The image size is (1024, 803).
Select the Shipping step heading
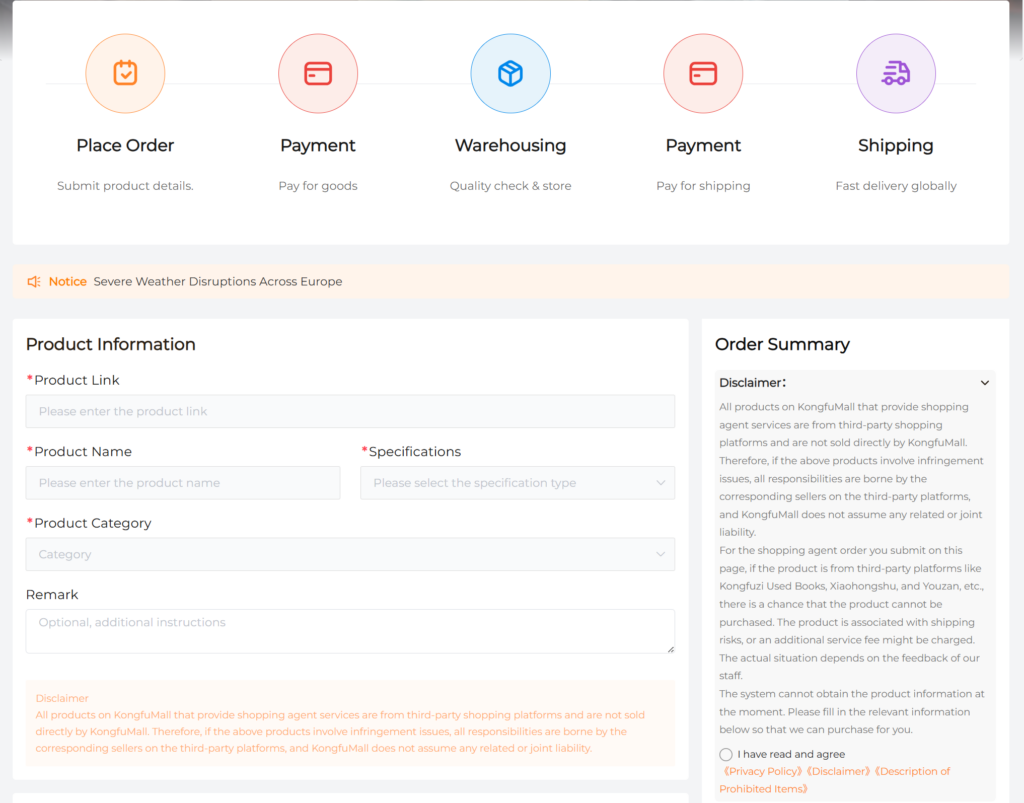(x=895, y=146)
